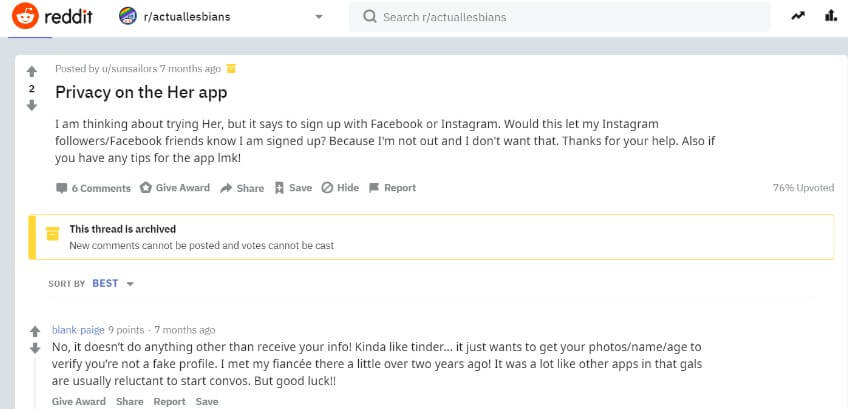Image resolution: width=848 pixels, height=409 pixels.
Task: Save the post with the bookmark button
Action: pyautogui.click(x=293, y=188)
